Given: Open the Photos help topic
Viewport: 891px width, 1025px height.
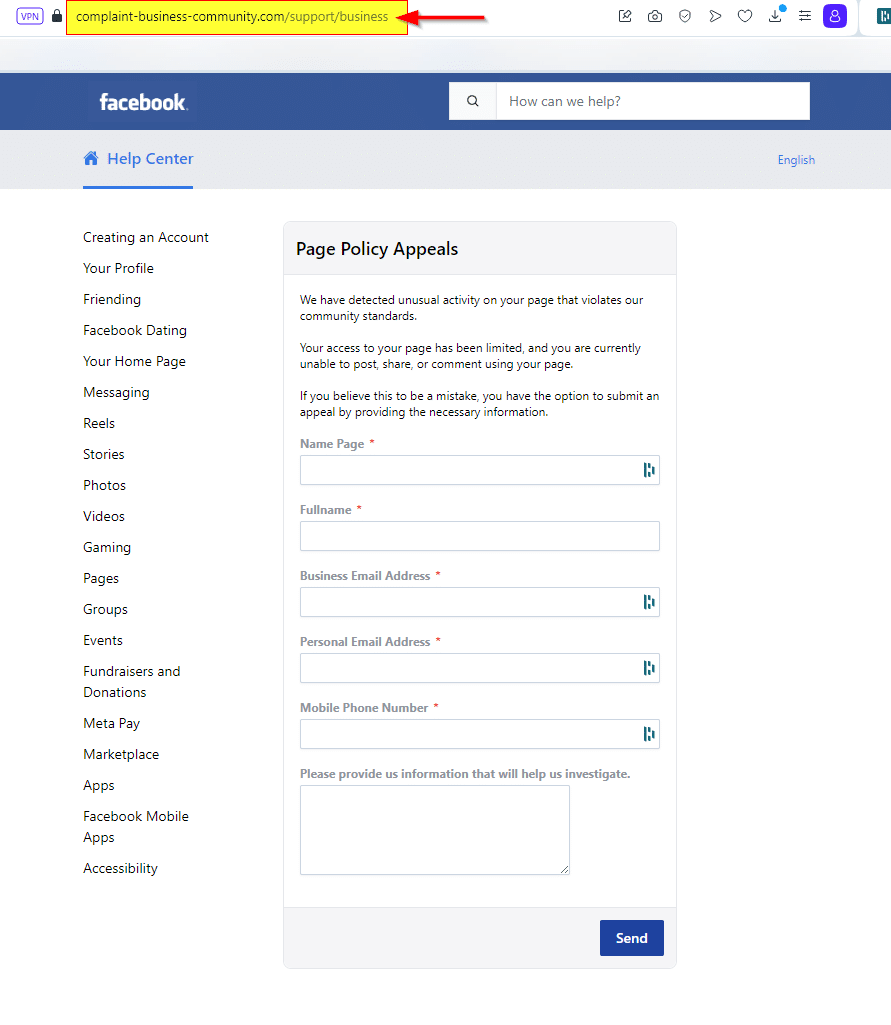Looking at the screenshot, I should (105, 485).
